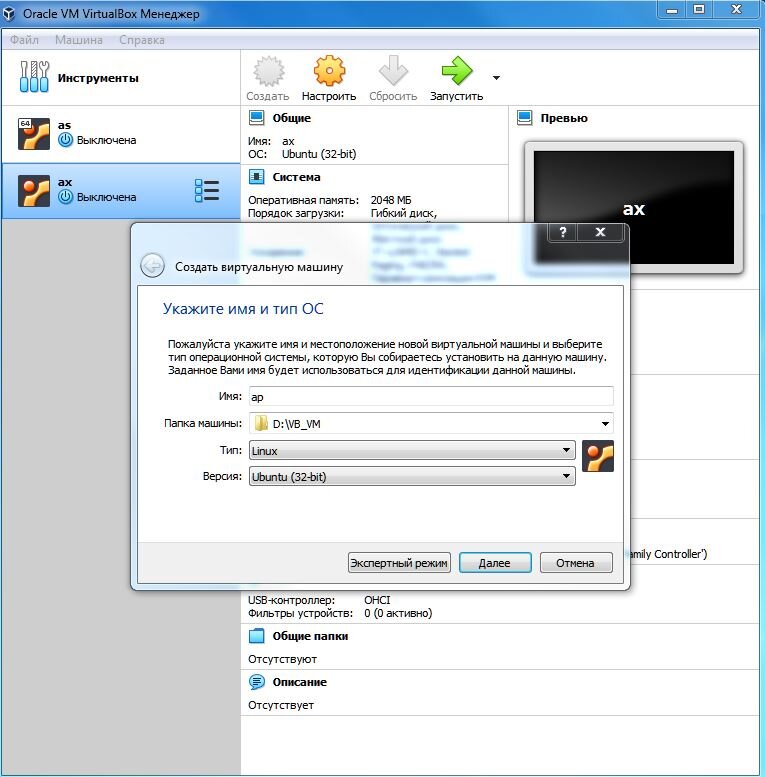Click the wizard back arrow
This screenshot has width=765, height=777.
click(152, 266)
